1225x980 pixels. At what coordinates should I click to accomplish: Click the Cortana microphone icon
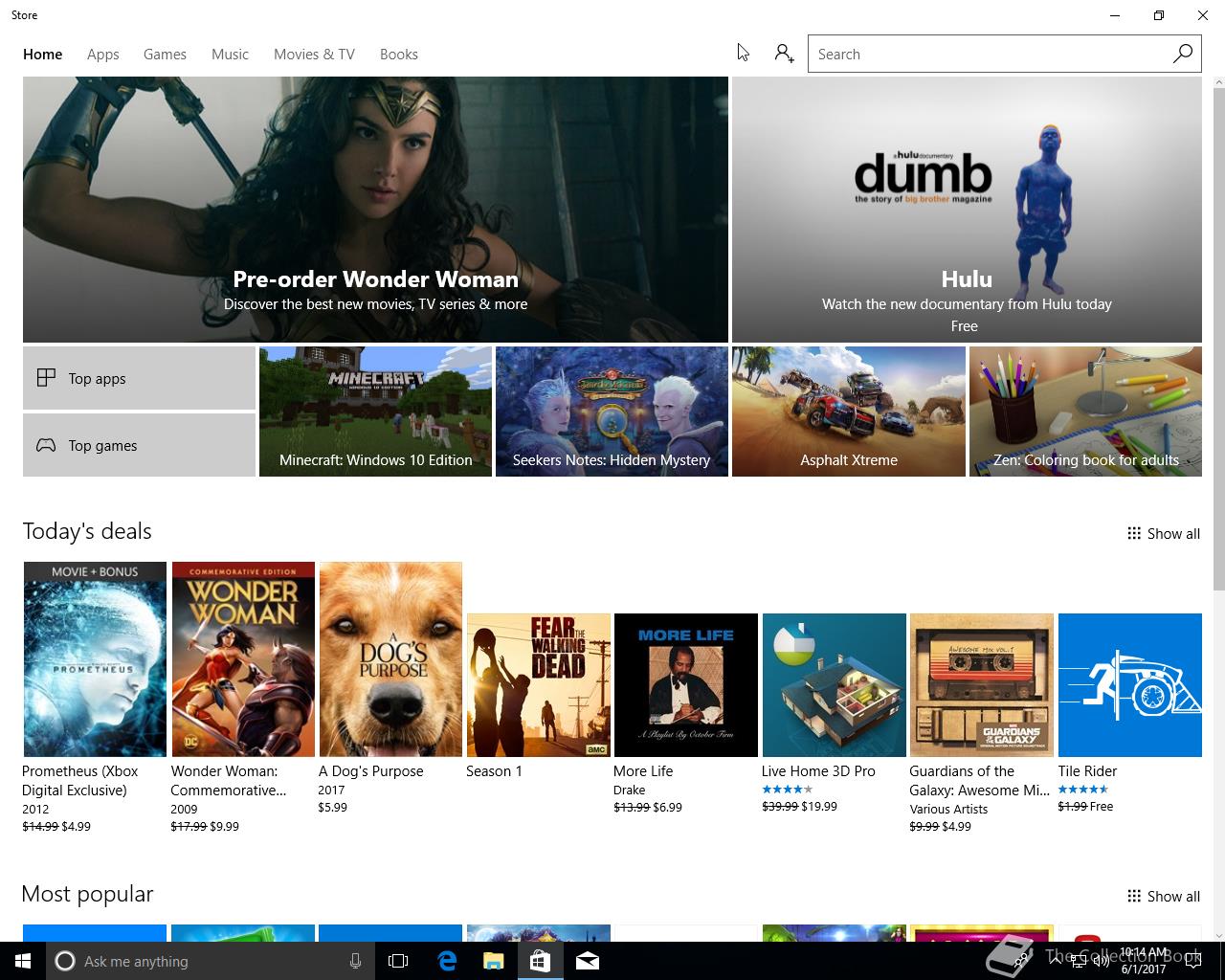point(355,961)
